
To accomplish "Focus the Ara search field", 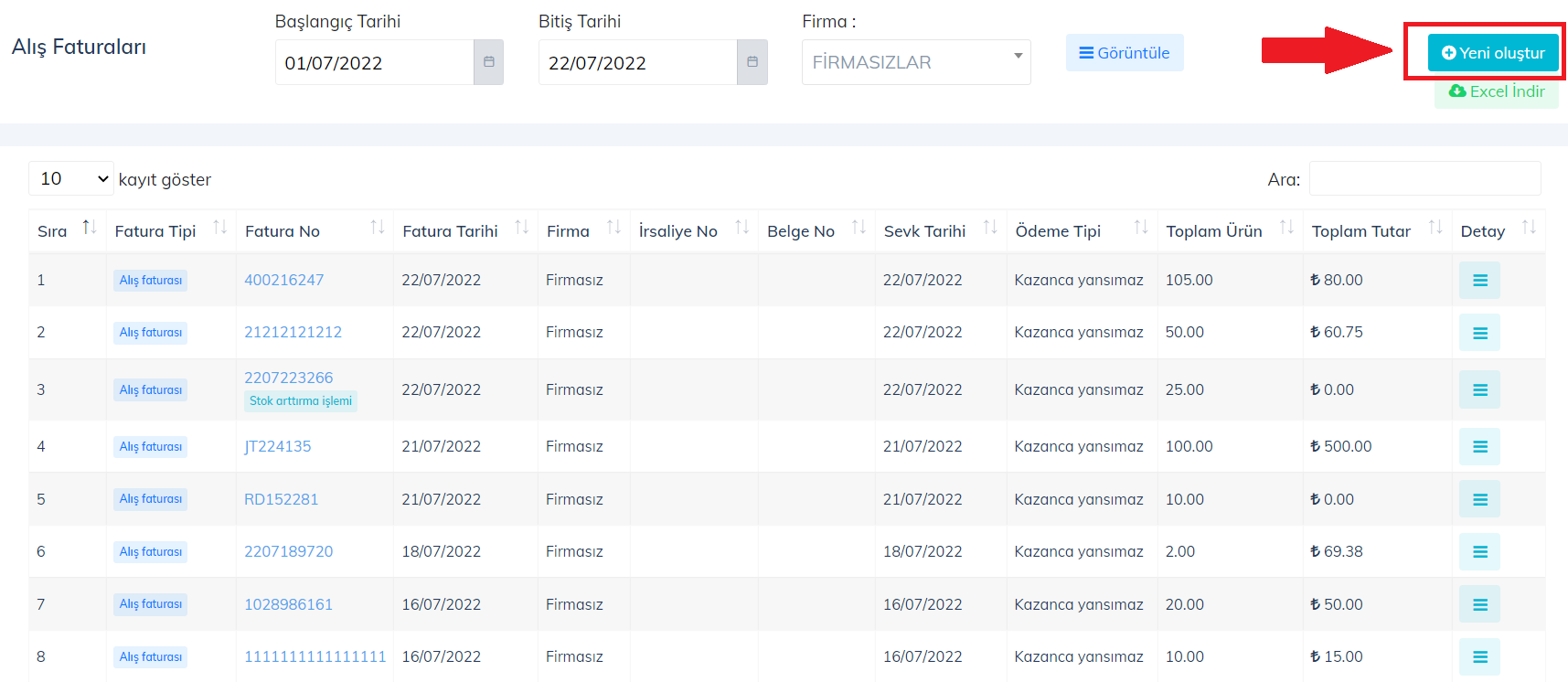I will click(x=1424, y=178).
